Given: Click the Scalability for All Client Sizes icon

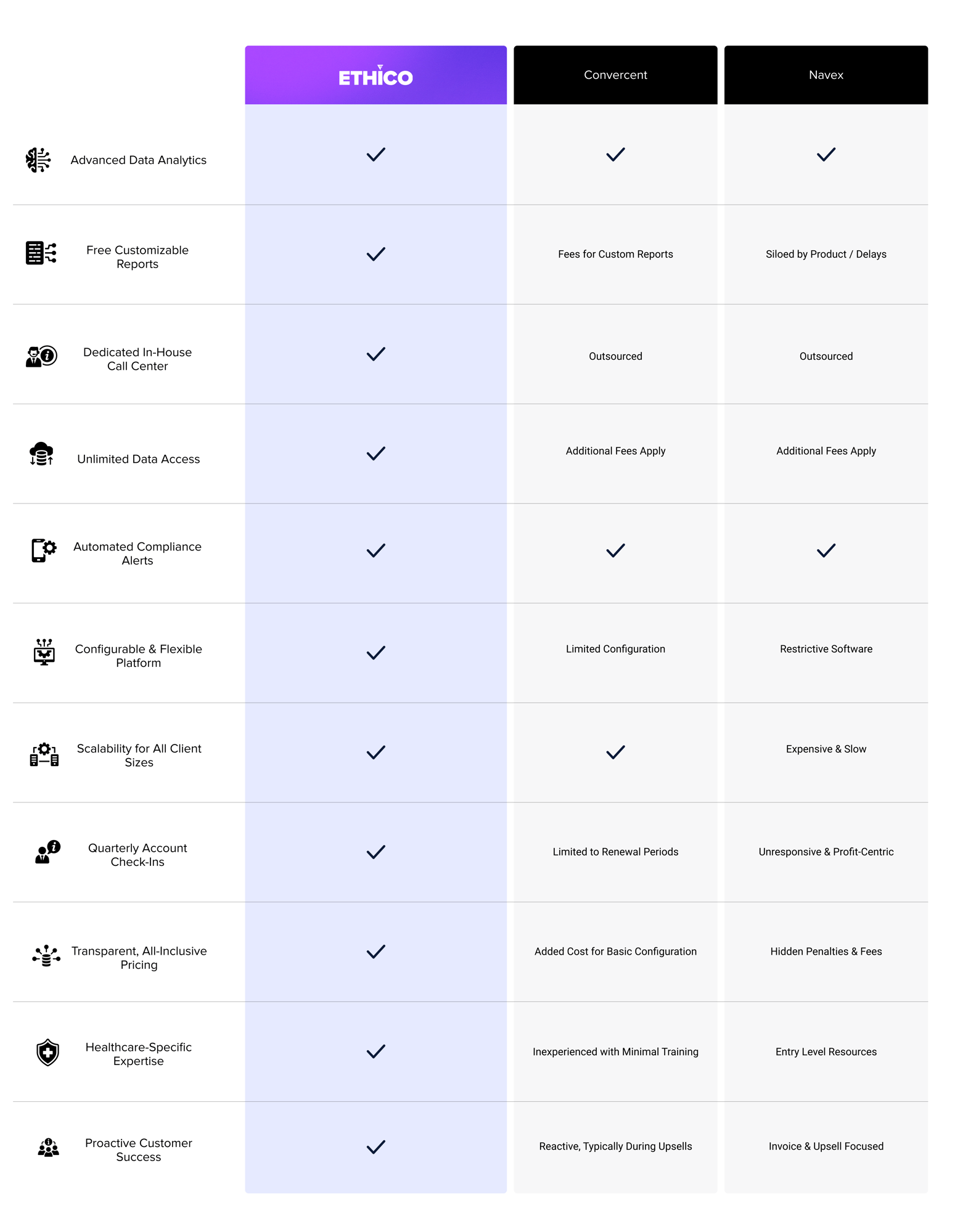Looking at the screenshot, I should coord(44,754).
